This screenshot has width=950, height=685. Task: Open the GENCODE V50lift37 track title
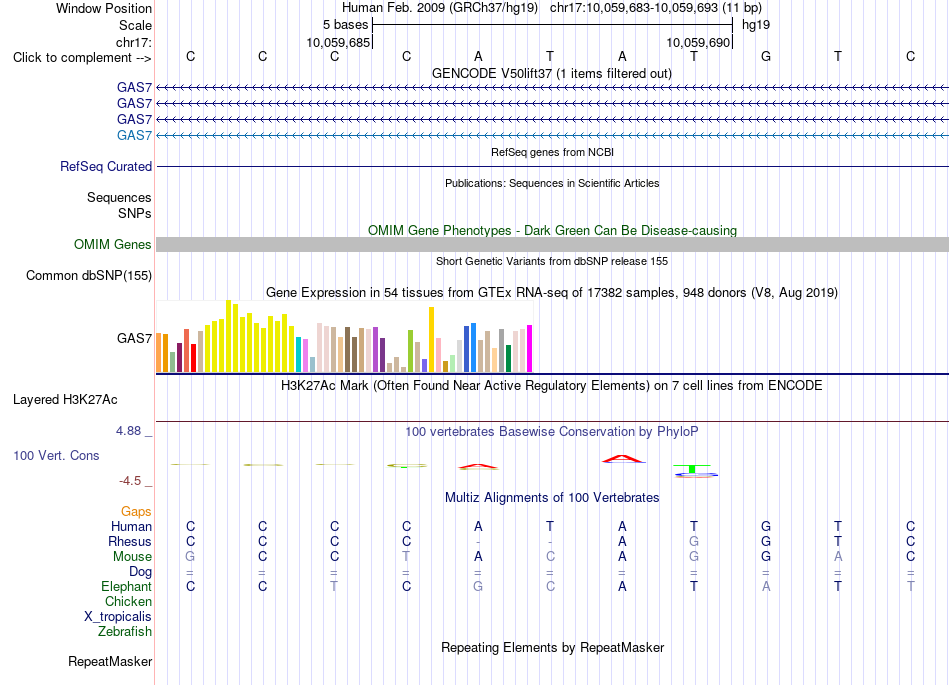[552, 74]
